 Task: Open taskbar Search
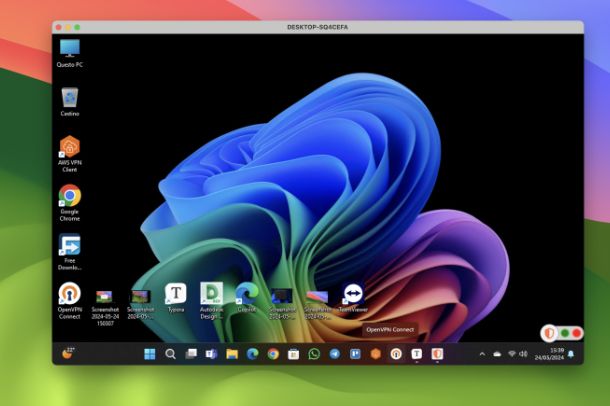pos(170,354)
